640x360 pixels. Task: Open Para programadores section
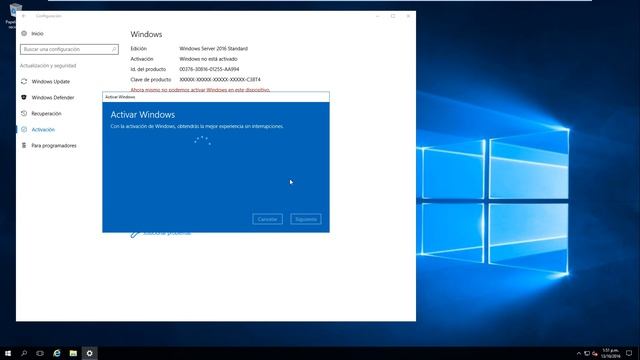pos(53,145)
